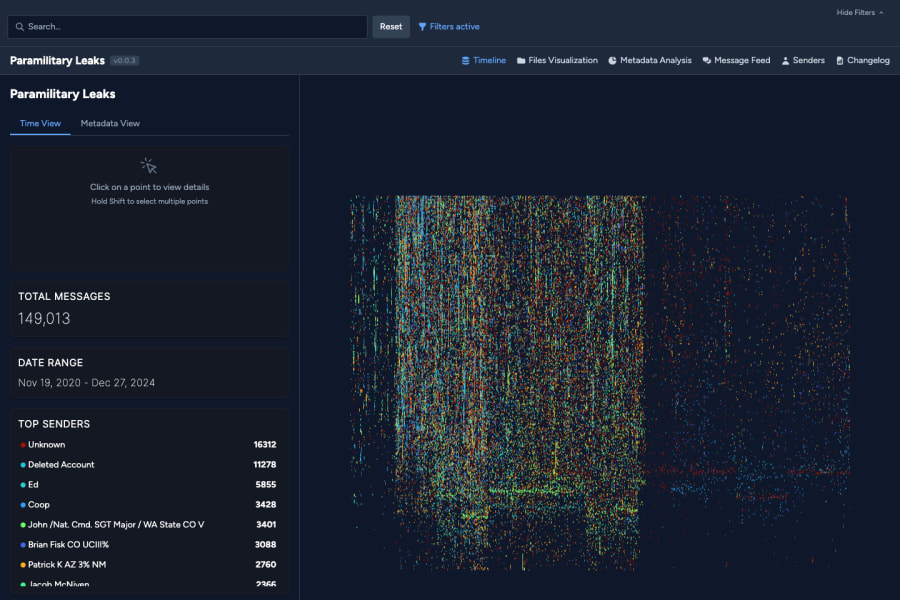The width and height of the screenshot is (900, 600).
Task: Click the date range Nov 19, 2020 - Dec 27, 2024
Action: (x=87, y=383)
